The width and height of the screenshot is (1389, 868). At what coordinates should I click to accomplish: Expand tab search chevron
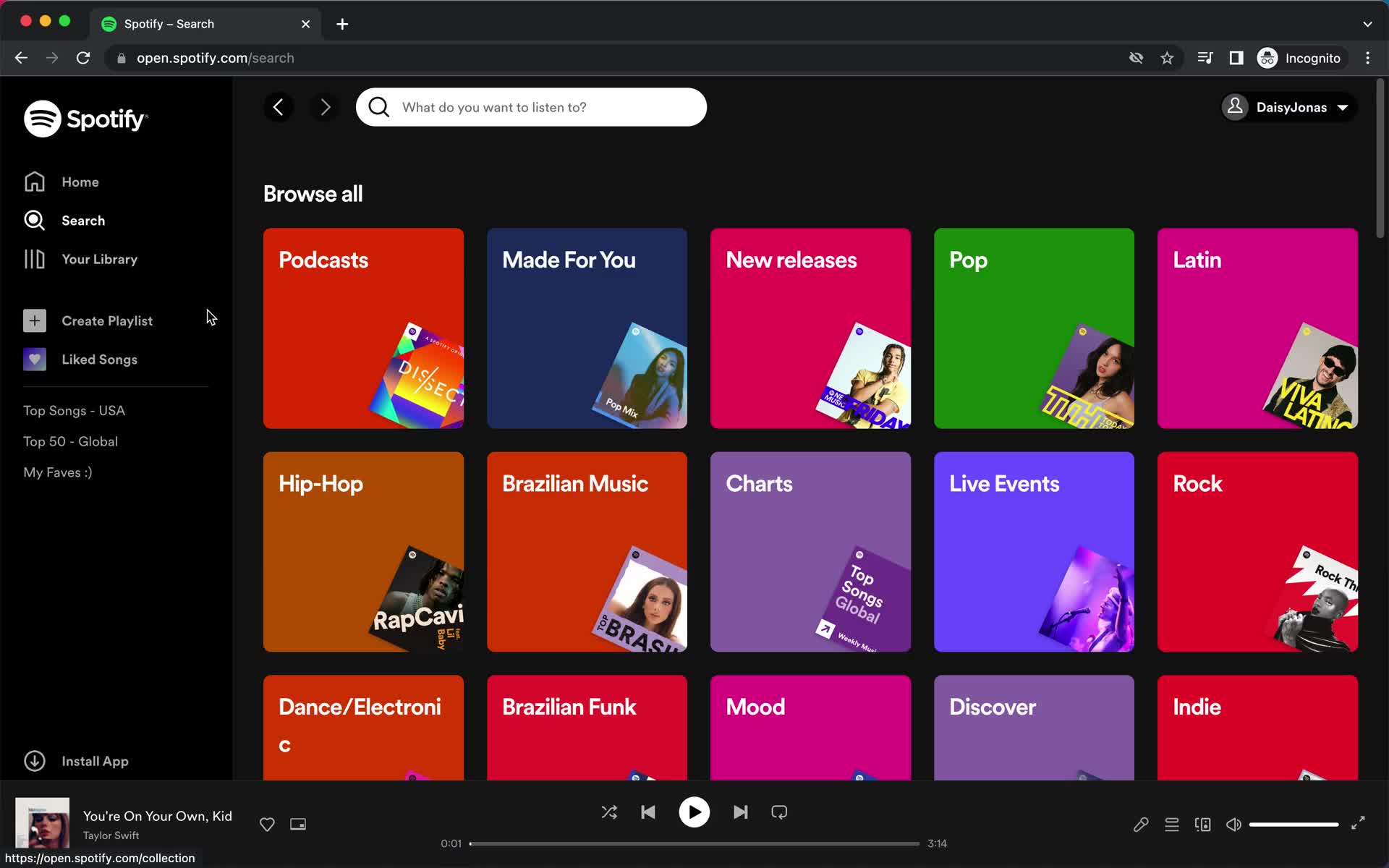click(x=1367, y=24)
